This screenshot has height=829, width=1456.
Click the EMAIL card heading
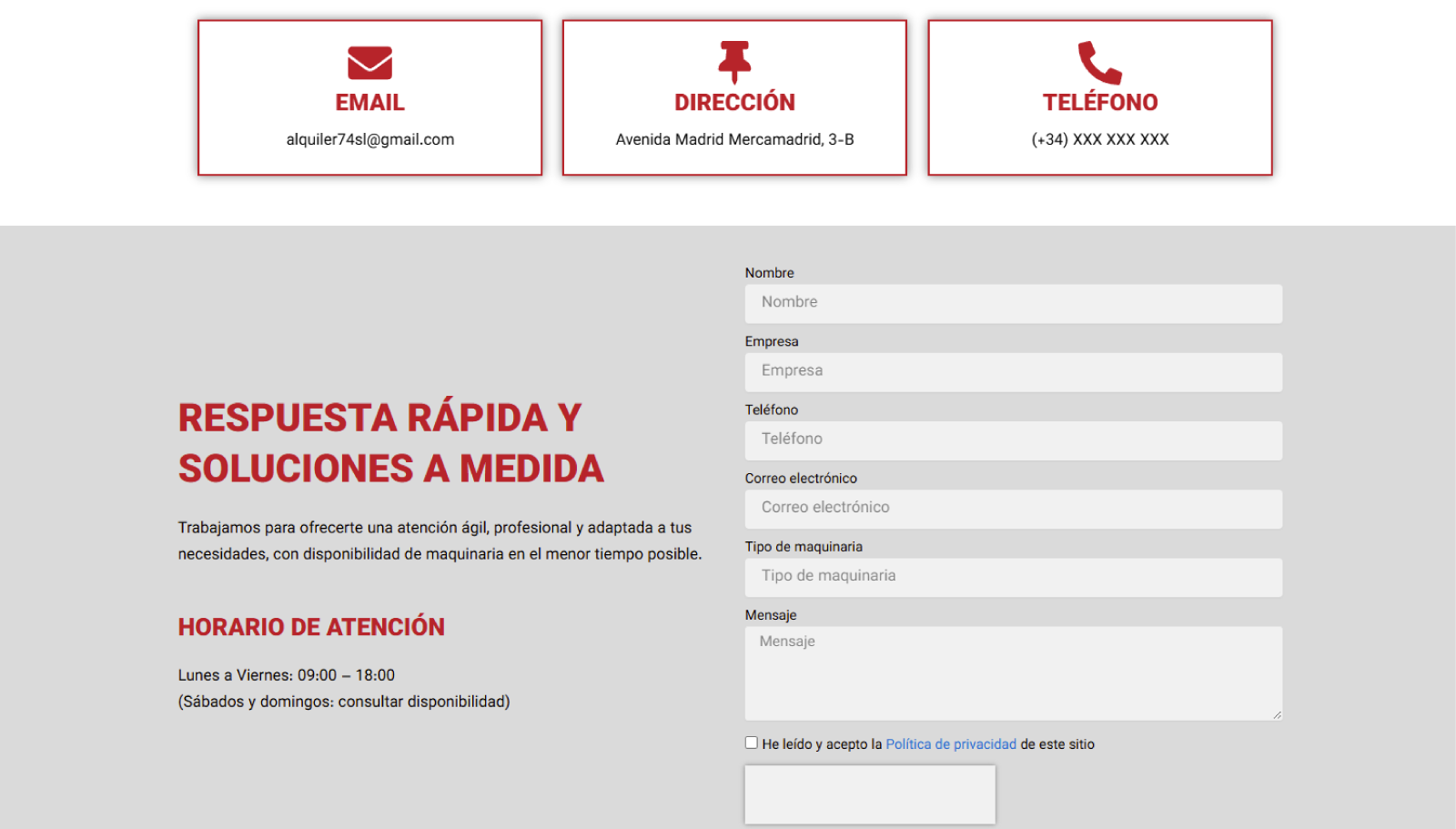tap(369, 102)
